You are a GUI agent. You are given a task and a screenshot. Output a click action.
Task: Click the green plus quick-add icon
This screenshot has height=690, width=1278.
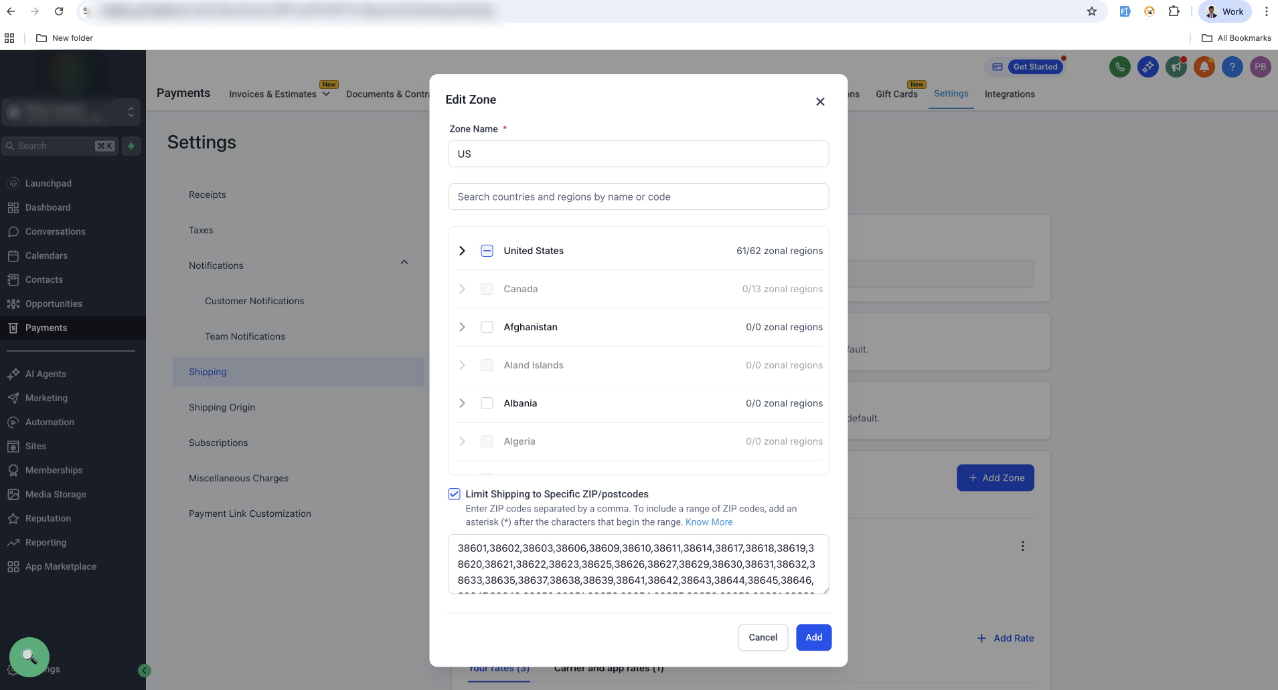pyautogui.click(x=131, y=146)
